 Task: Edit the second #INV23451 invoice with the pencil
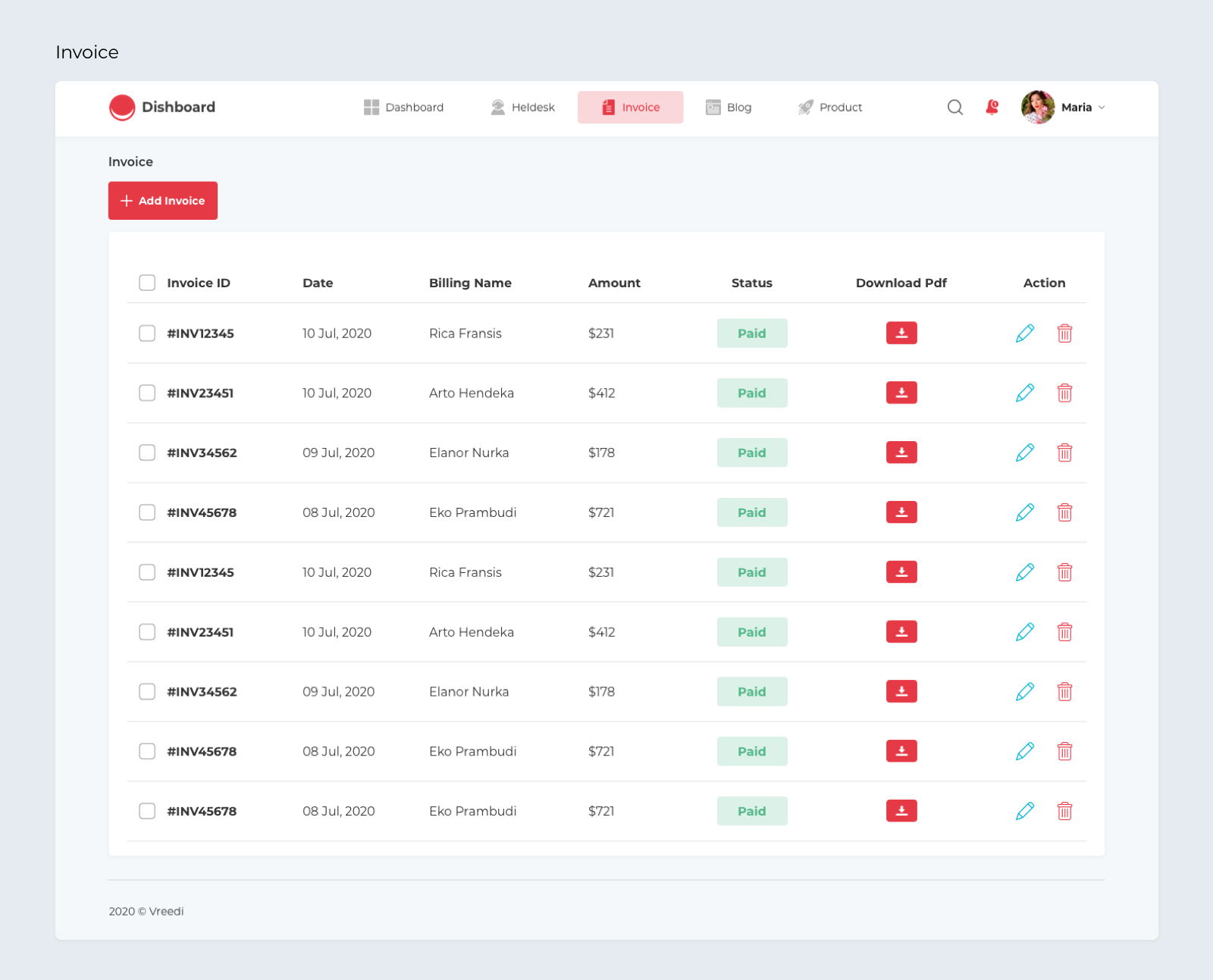[x=1025, y=631]
